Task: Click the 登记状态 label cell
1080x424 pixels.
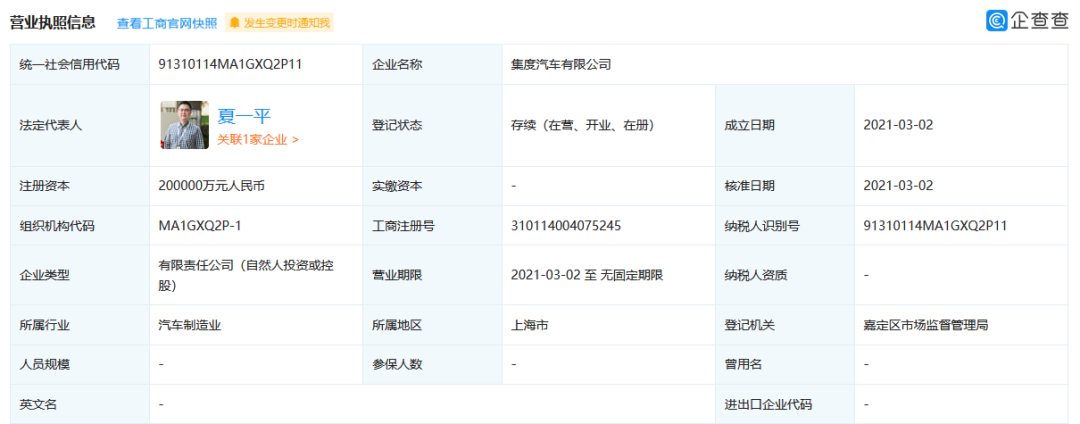Action: (432, 125)
